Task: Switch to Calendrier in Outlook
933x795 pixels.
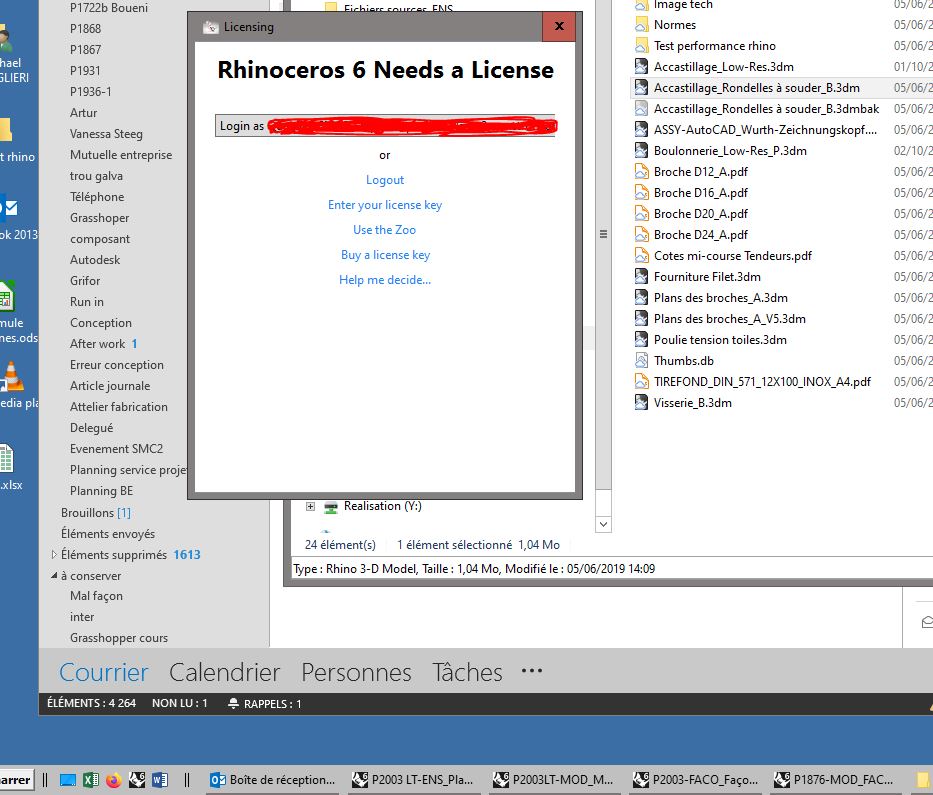Action: point(224,672)
